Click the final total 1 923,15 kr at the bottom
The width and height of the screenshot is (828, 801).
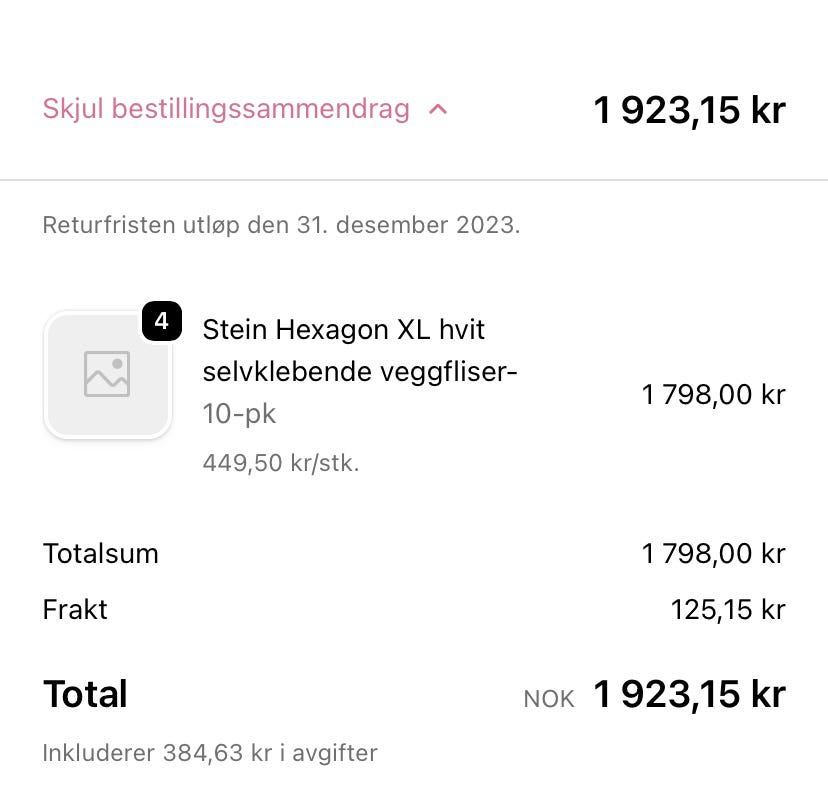coord(689,694)
